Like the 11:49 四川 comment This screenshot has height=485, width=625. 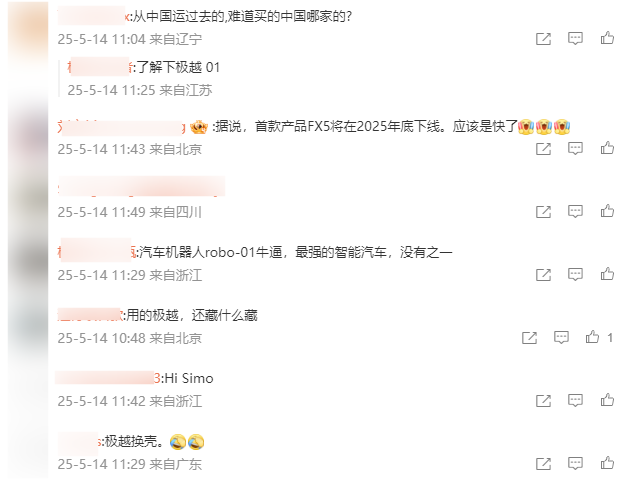pos(607,211)
